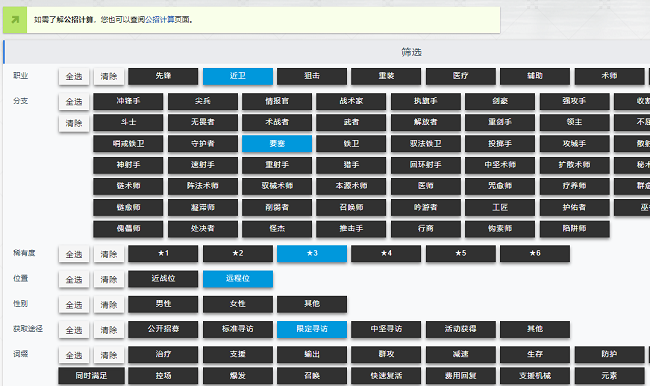Image resolution: width=650 pixels, height=386 pixels.
Task: Toggle the 治疗 tag filter
Action: click(163, 355)
